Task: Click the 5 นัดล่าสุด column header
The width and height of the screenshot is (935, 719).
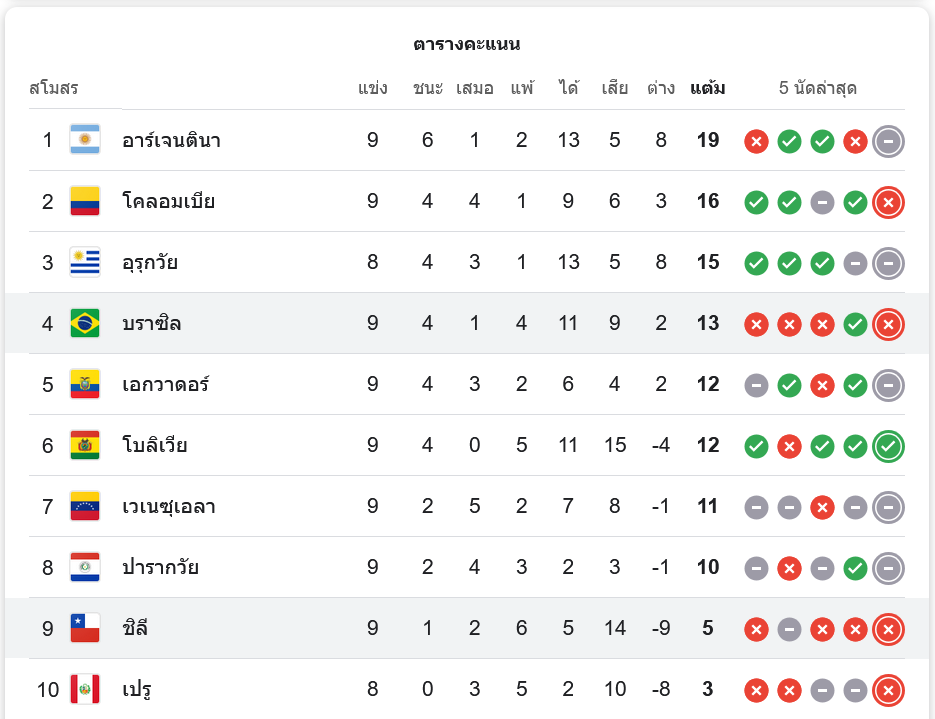Action: (818, 88)
